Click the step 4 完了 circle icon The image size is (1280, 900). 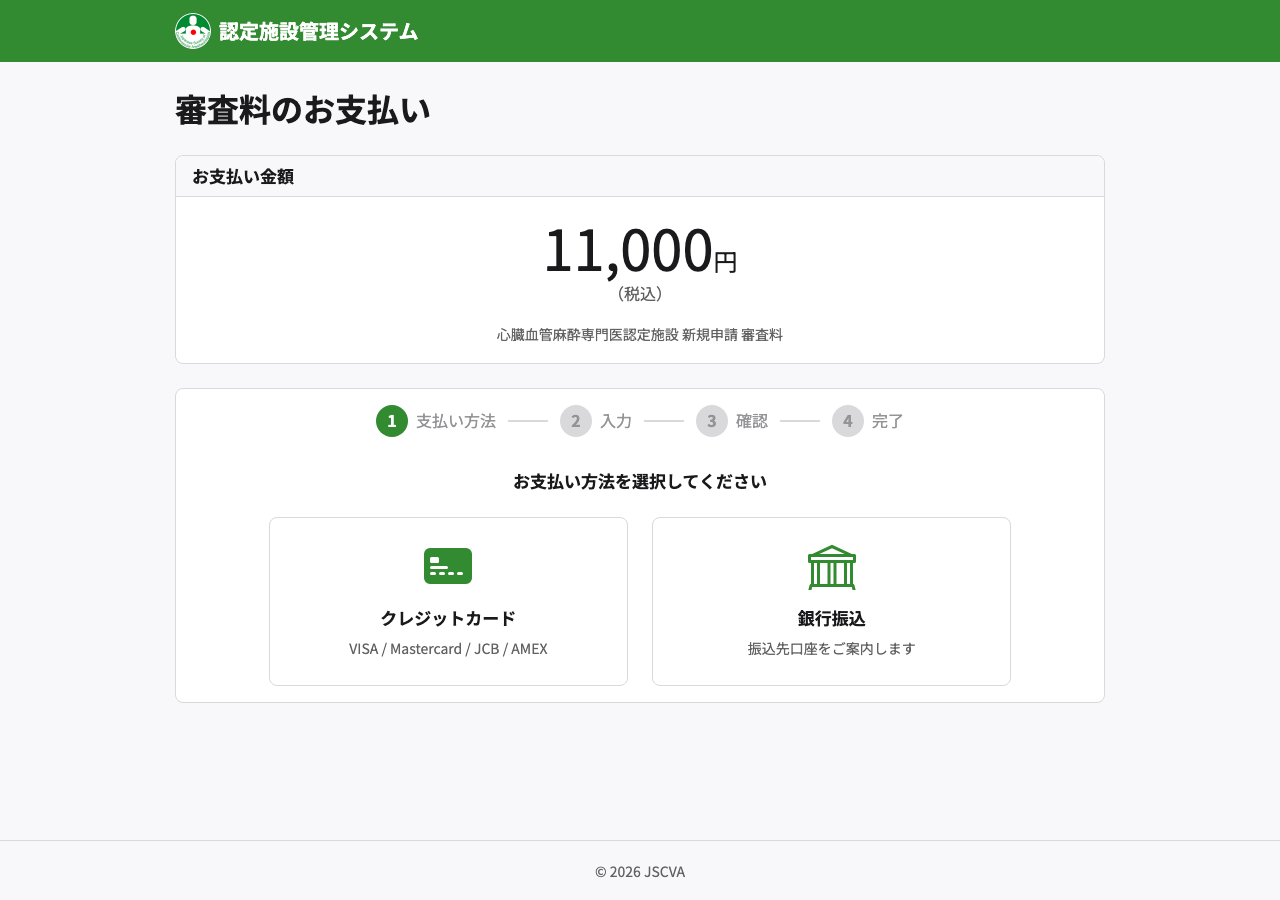(x=847, y=421)
